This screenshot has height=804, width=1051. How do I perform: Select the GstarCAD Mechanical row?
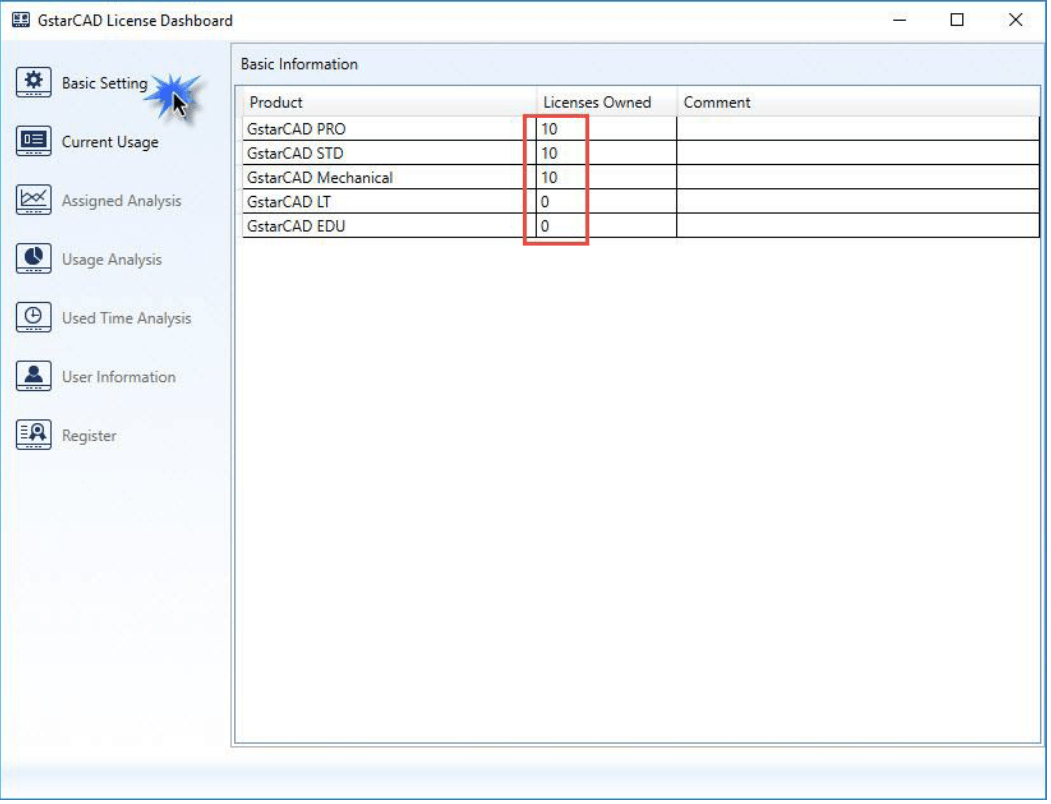(641, 177)
